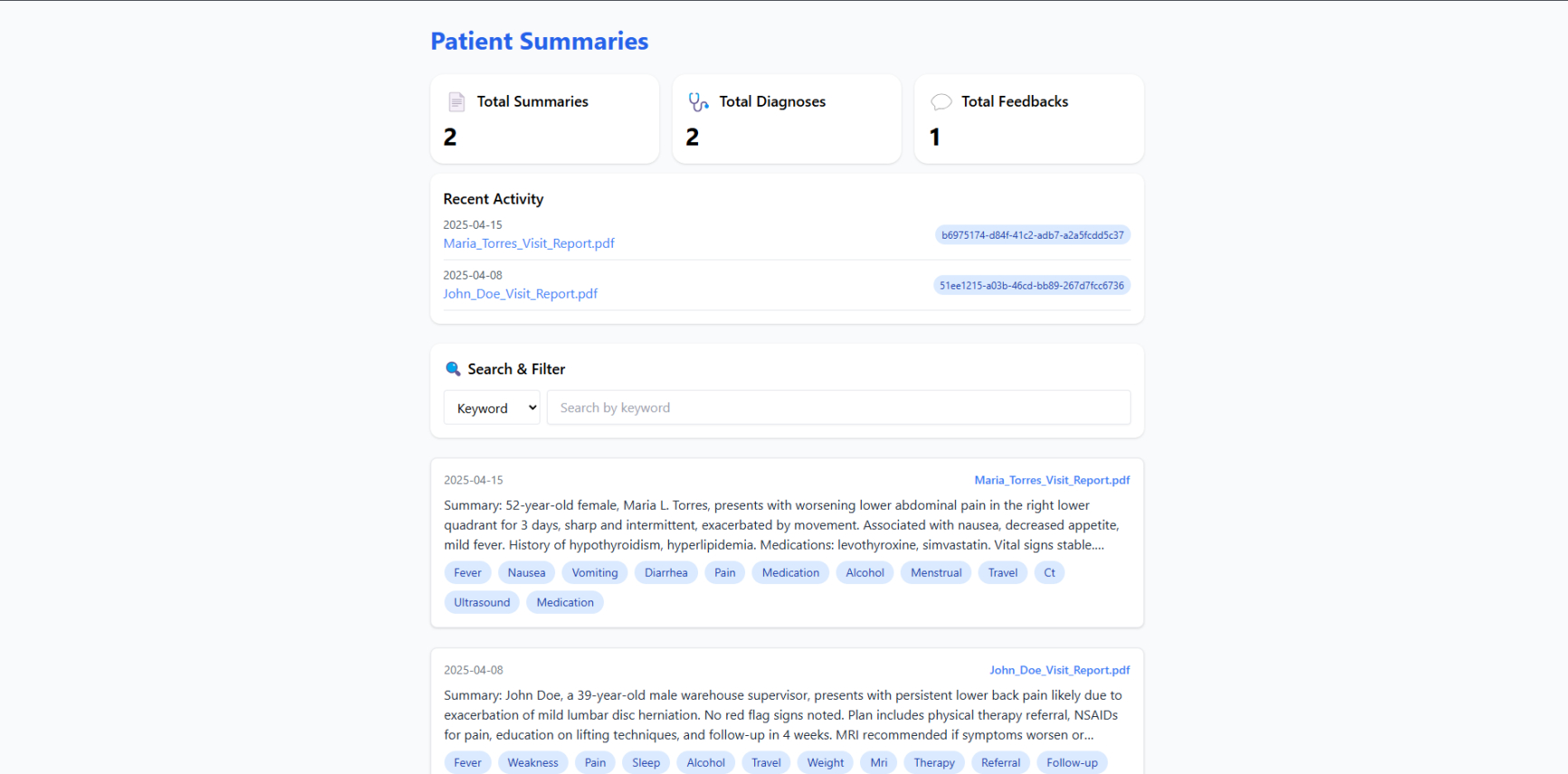Click the Ultrasound tag chip
The image size is (1568, 774).
(x=481, y=603)
